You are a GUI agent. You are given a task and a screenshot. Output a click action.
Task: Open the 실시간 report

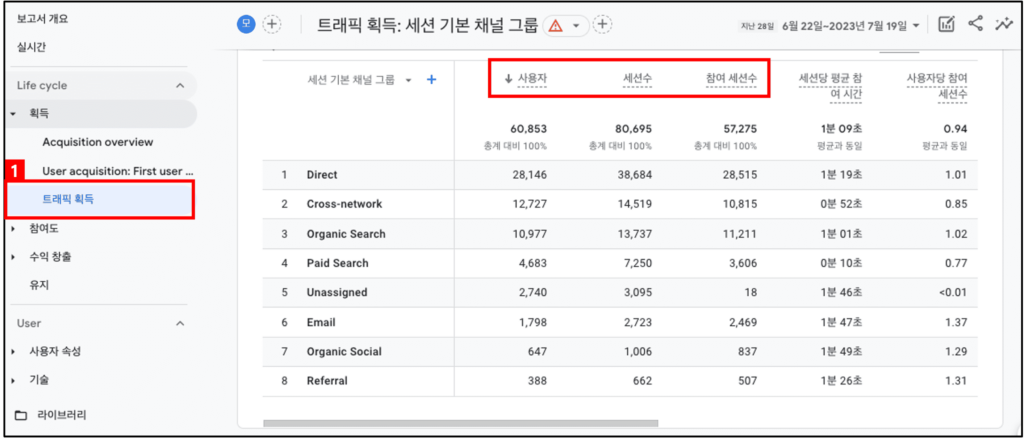tap(31, 48)
